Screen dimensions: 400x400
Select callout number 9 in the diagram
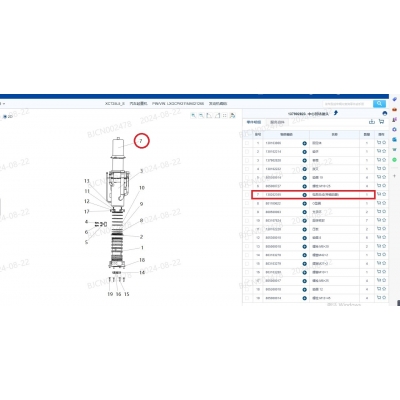tap(141, 204)
